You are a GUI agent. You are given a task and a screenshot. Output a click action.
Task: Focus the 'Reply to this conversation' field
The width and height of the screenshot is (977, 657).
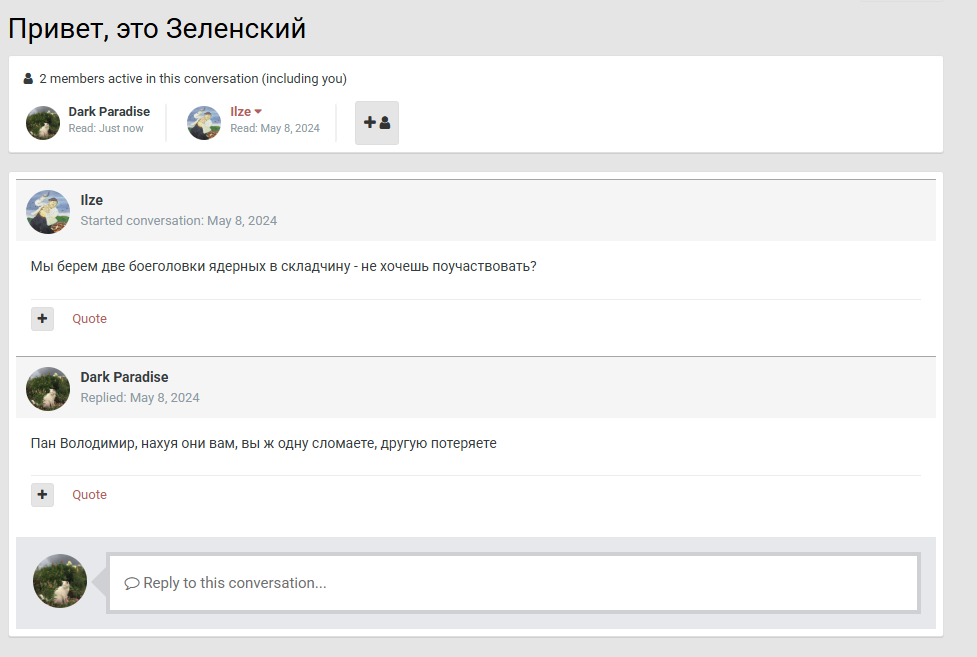[x=513, y=583]
